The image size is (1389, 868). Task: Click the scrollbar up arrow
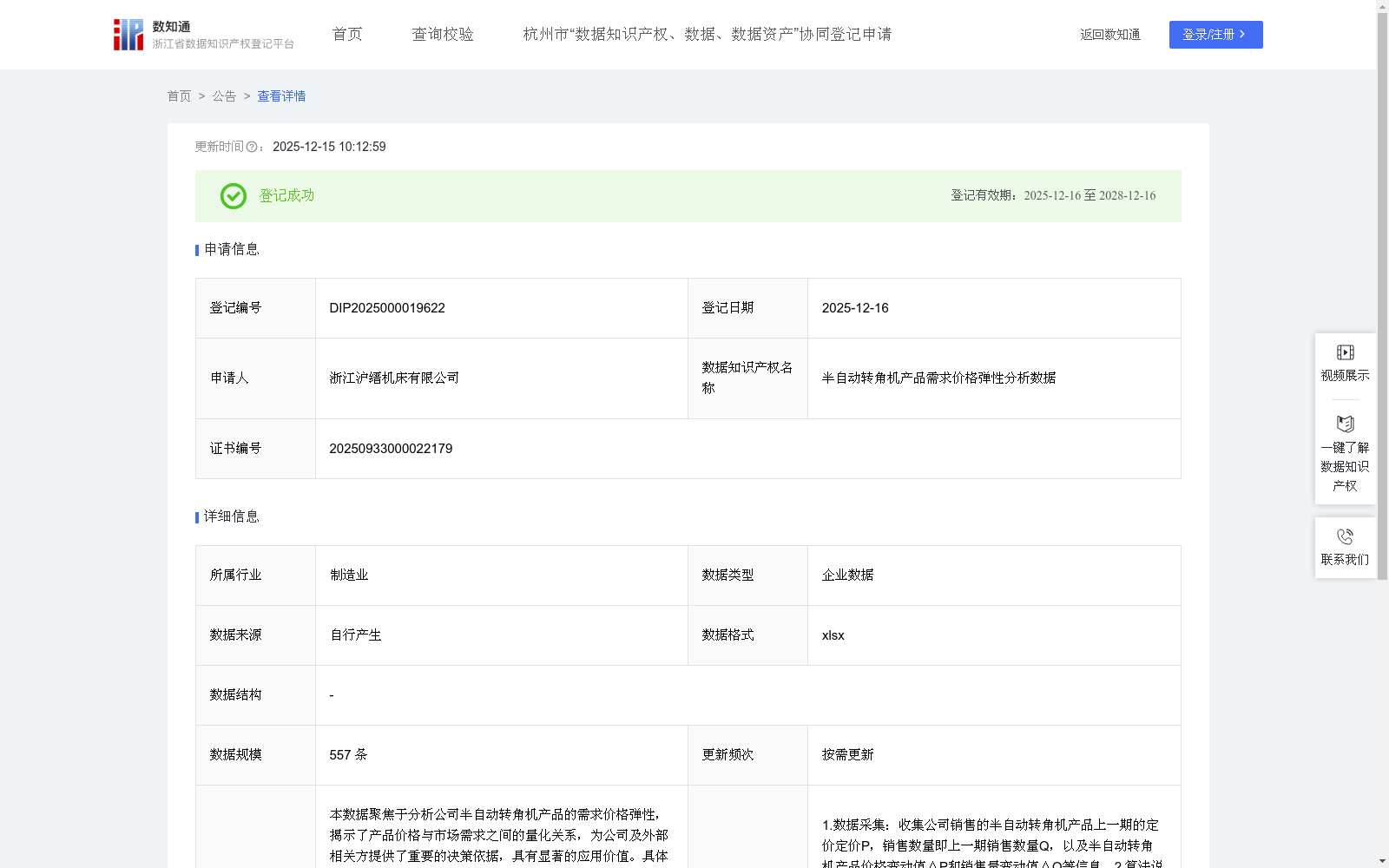point(1382,5)
